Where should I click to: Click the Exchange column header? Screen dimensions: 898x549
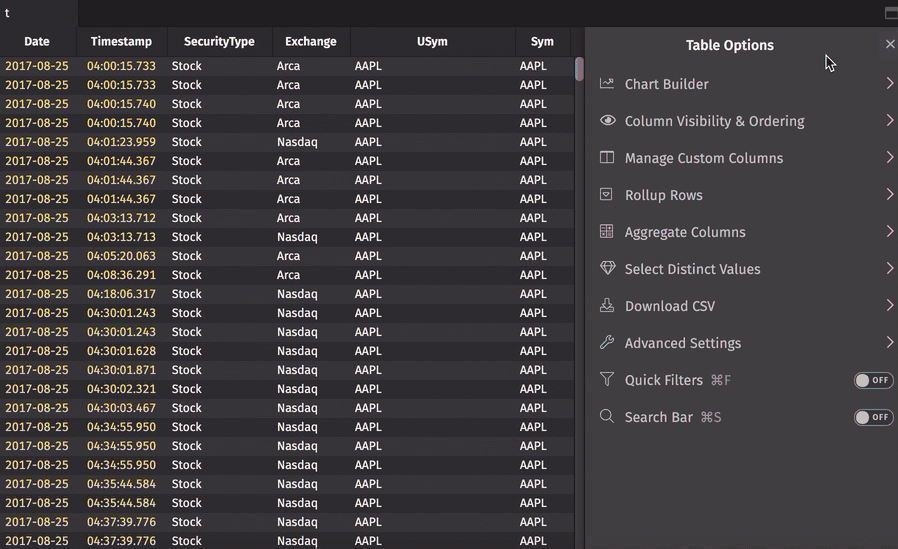(x=310, y=42)
